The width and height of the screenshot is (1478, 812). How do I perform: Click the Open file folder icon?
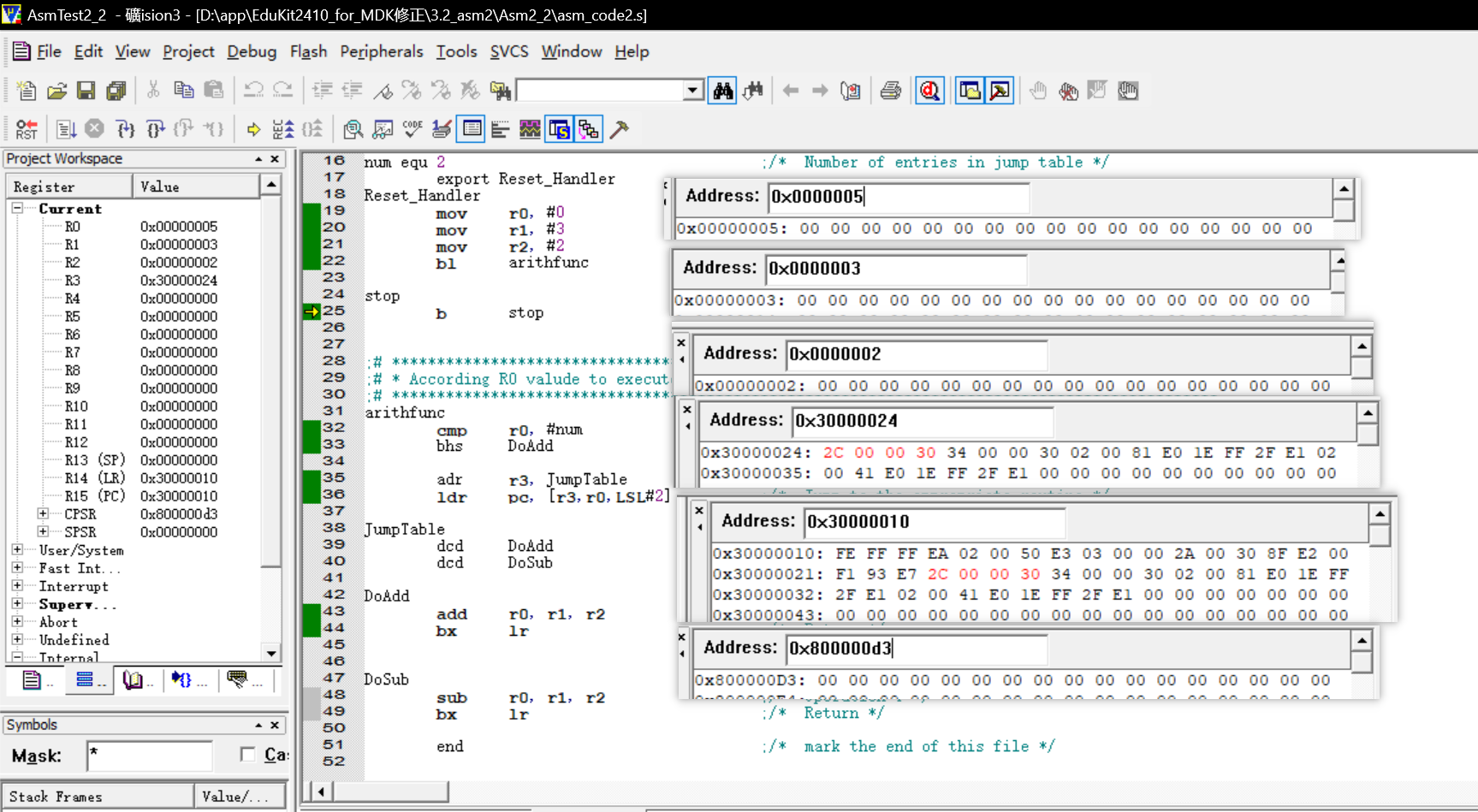pyautogui.click(x=56, y=91)
